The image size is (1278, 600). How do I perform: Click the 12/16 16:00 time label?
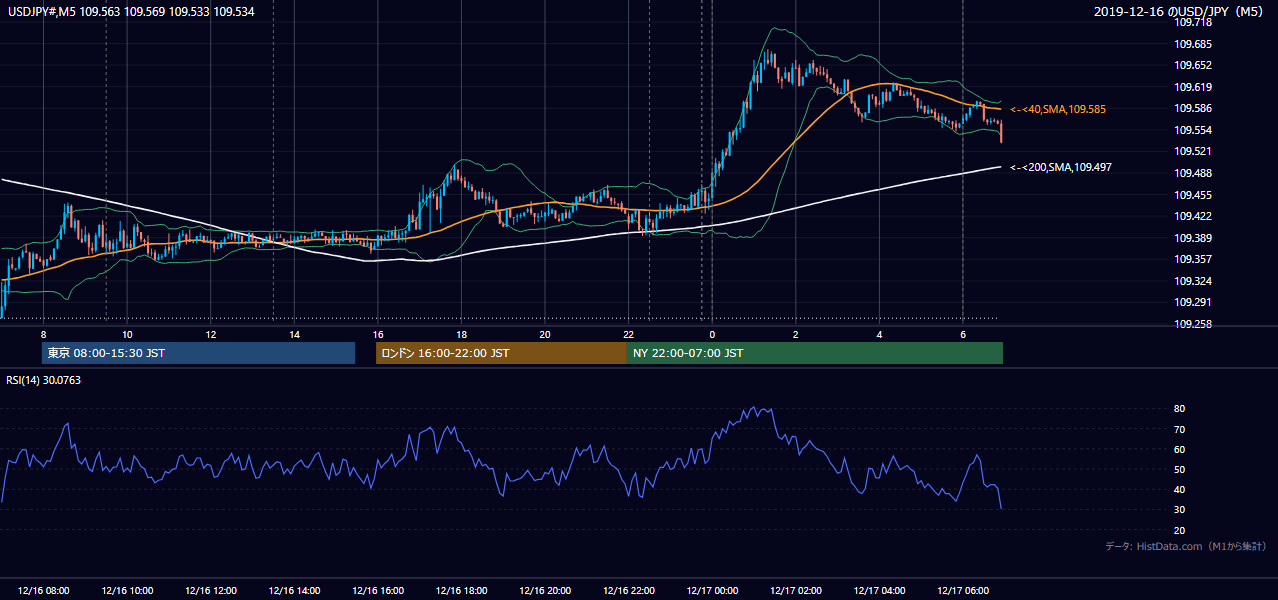coord(378,591)
